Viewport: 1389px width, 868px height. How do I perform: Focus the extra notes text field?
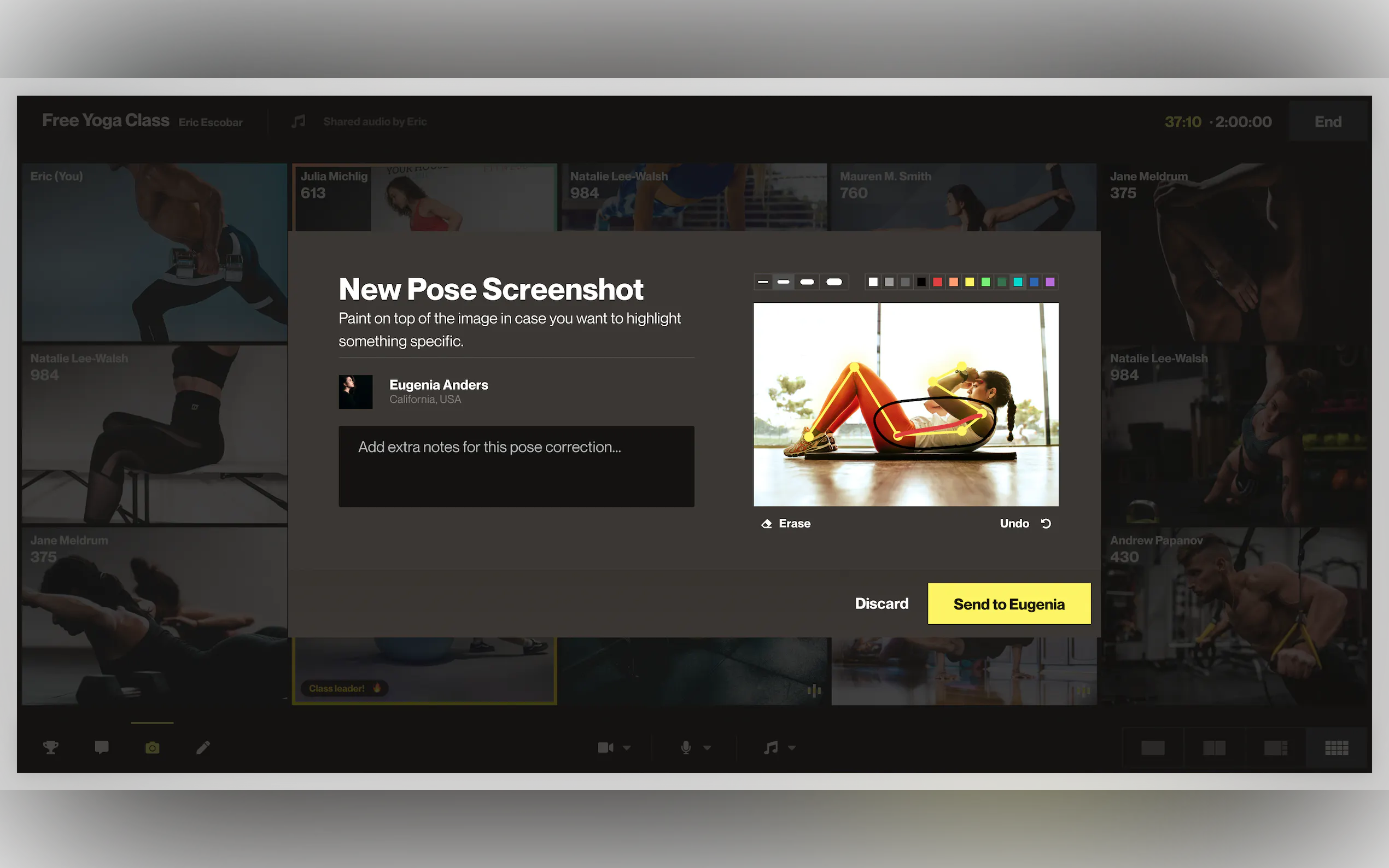516,466
